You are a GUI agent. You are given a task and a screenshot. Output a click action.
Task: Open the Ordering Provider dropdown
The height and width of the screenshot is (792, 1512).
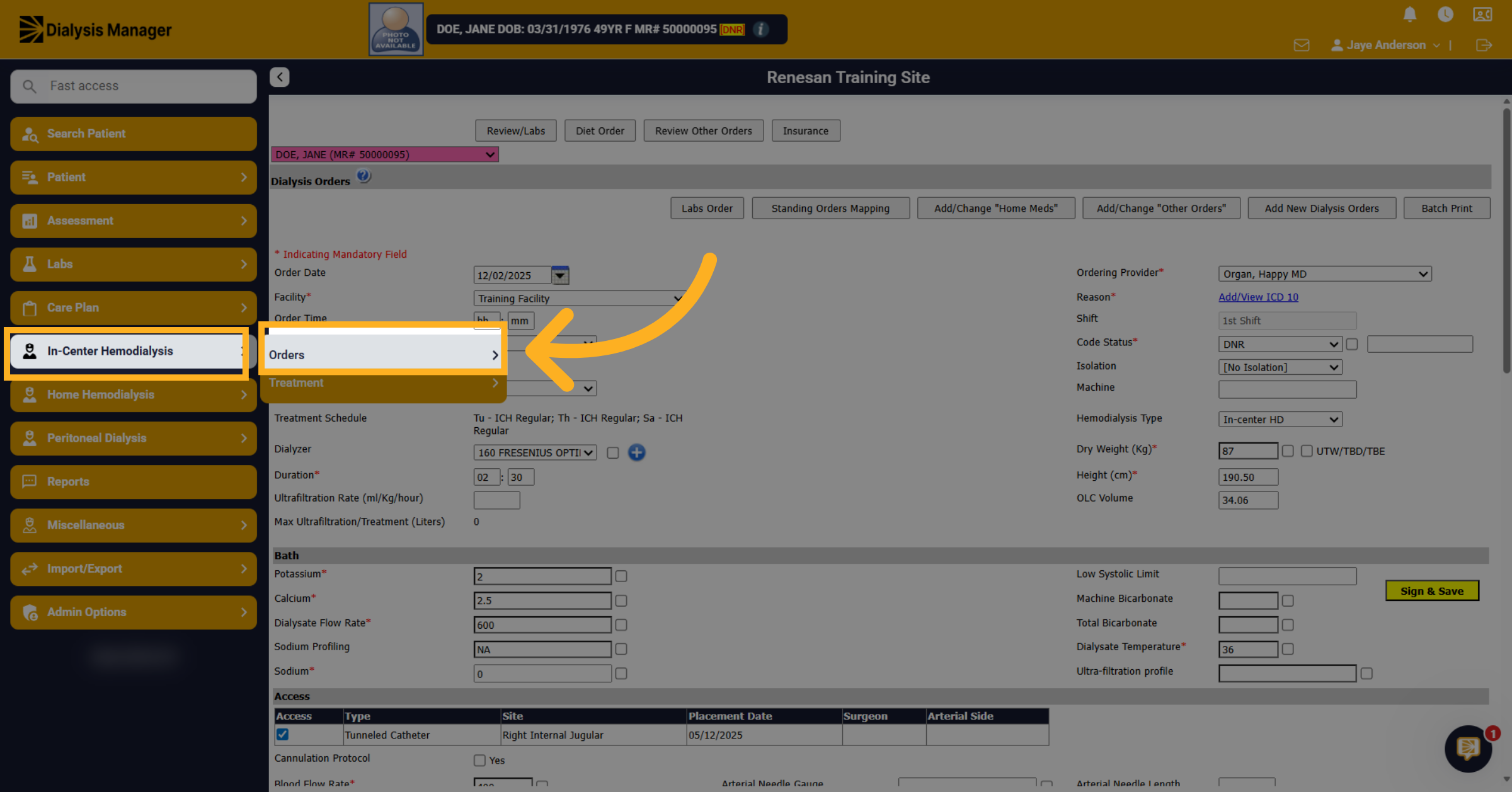pos(1325,274)
